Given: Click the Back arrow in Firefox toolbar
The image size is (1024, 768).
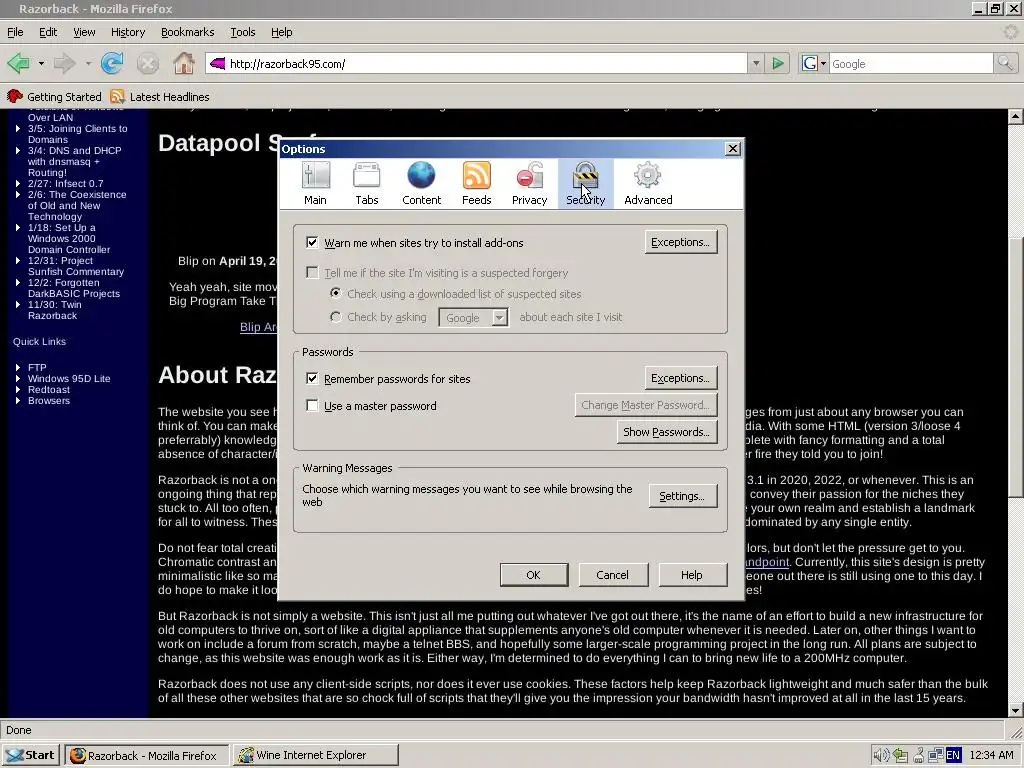Looking at the screenshot, I should pos(18,63).
